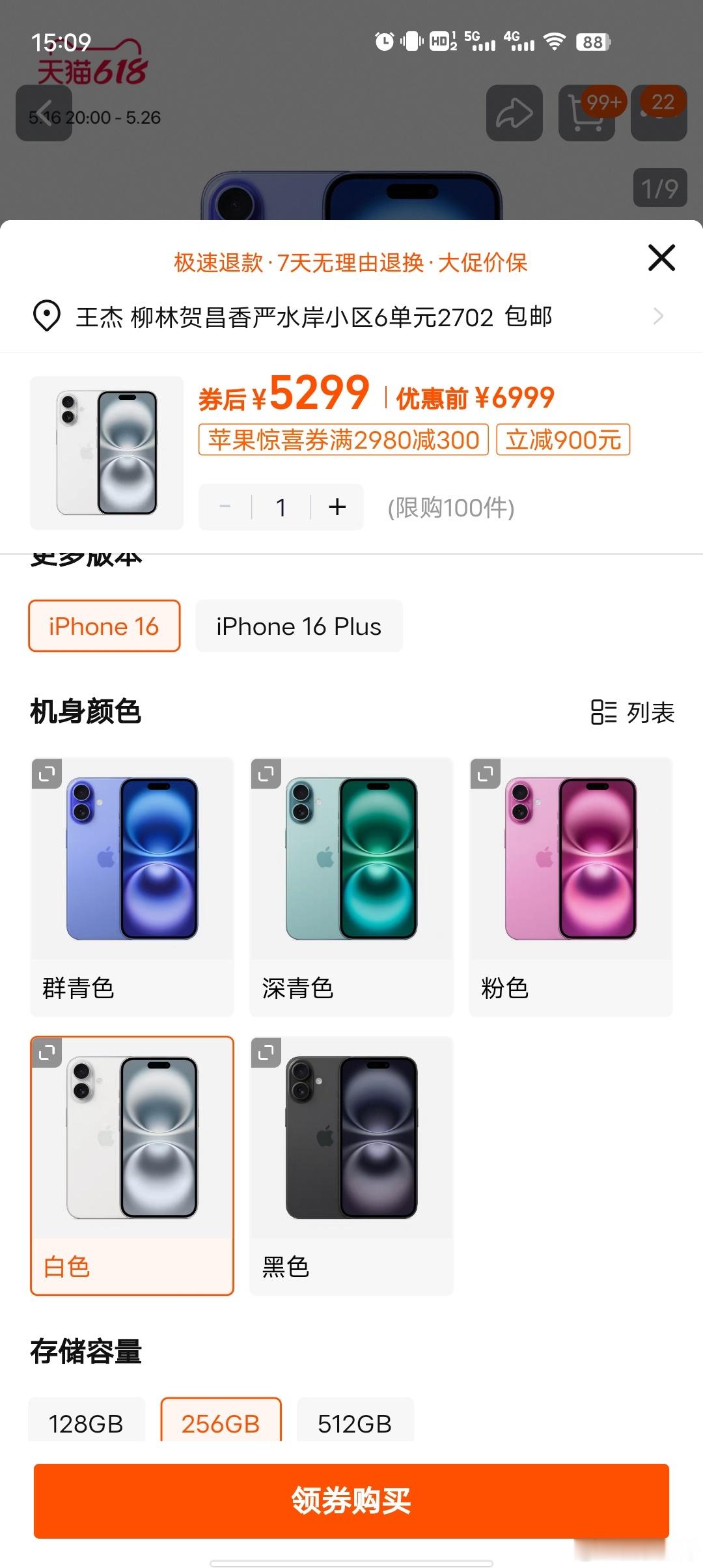Open the more menu with 22 badge

click(x=659, y=113)
